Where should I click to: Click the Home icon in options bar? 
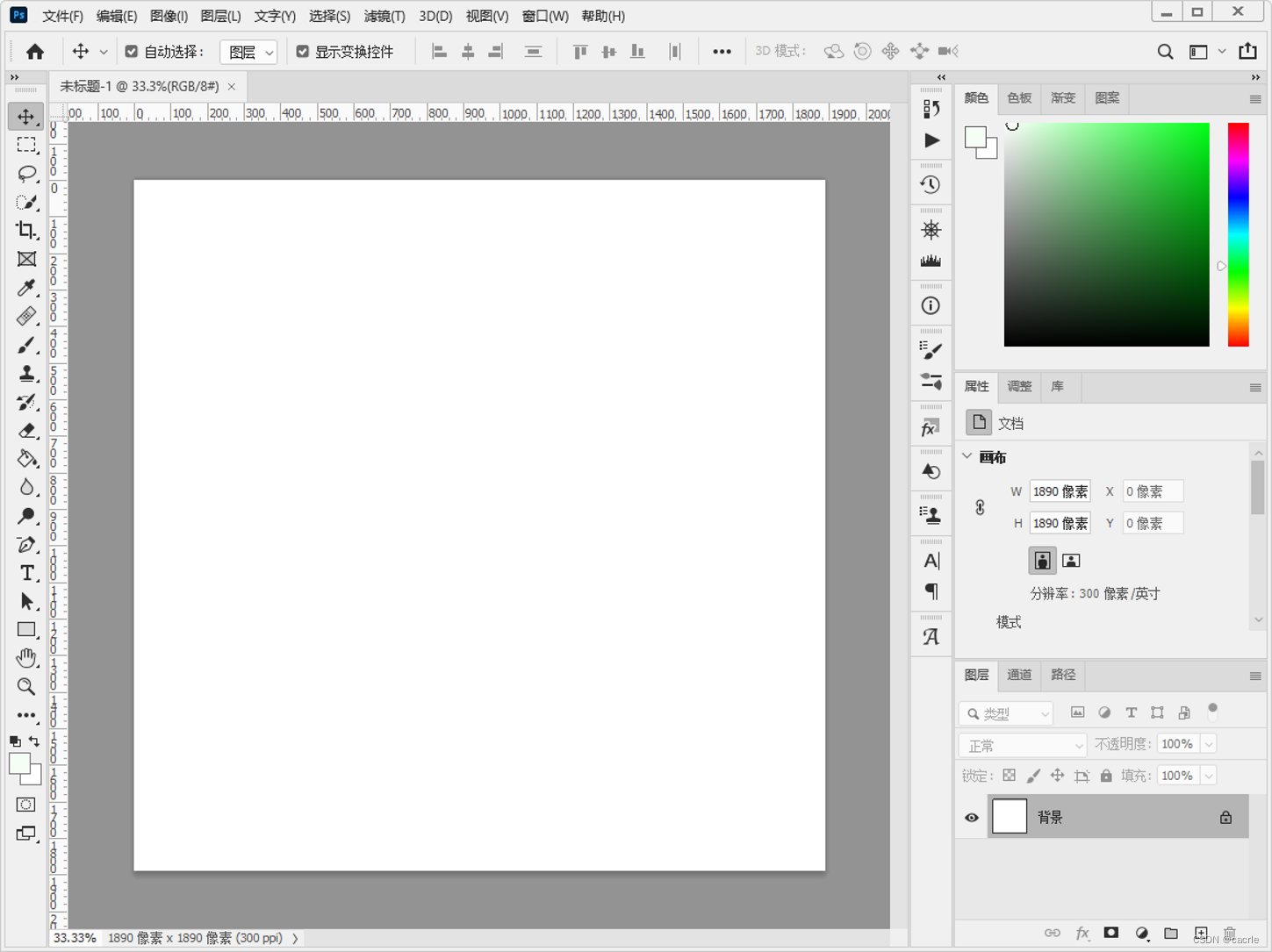(35, 52)
